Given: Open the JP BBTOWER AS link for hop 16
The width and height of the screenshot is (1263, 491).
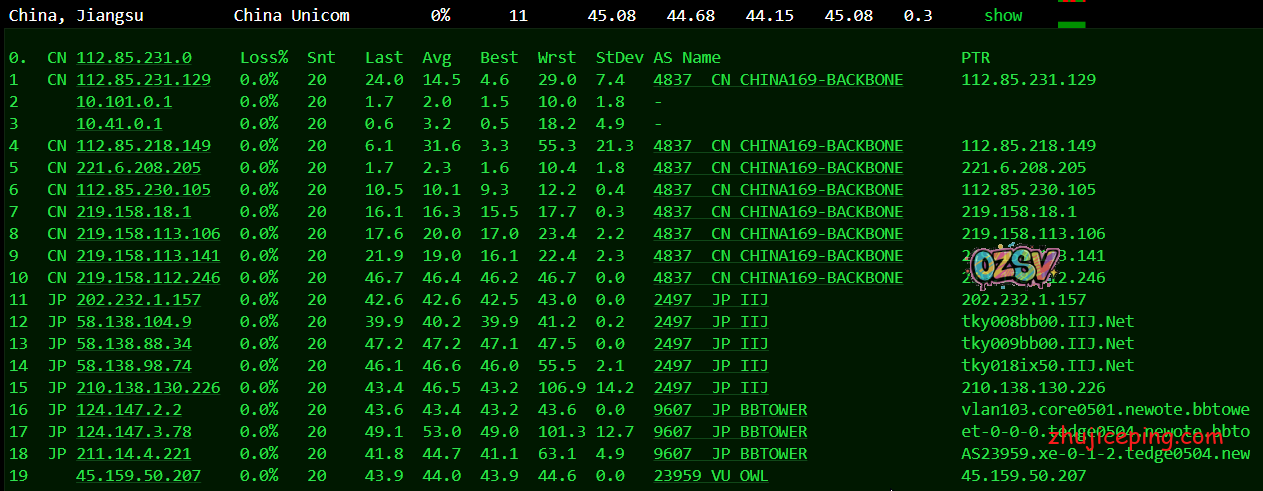Looking at the screenshot, I should pyautogui.click(x=730, y=410).
